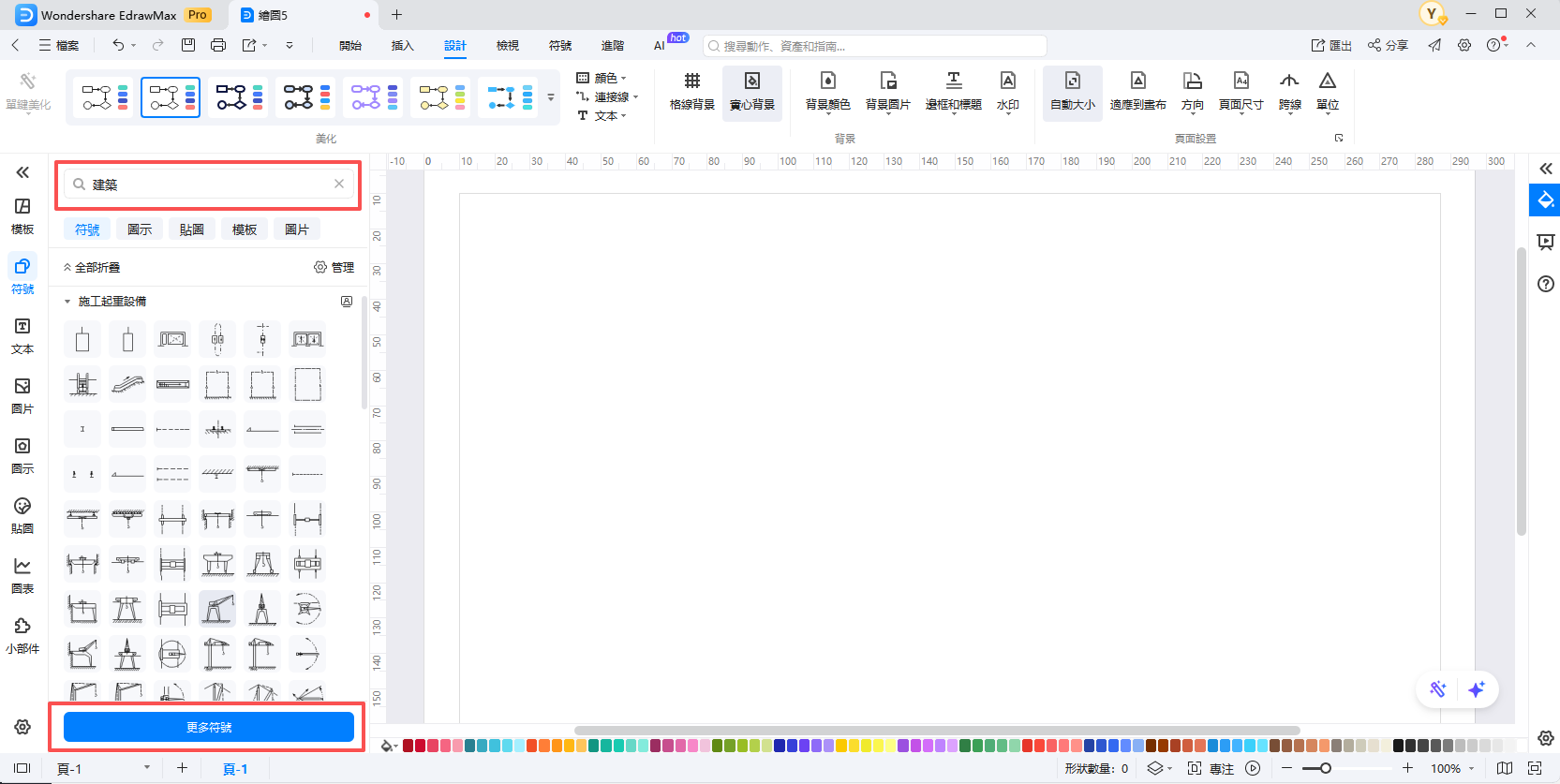Image resolution: width=1560 pixels, height=784 pixels.
Task: Click the 管理 manage link
Action: [334, 267]
